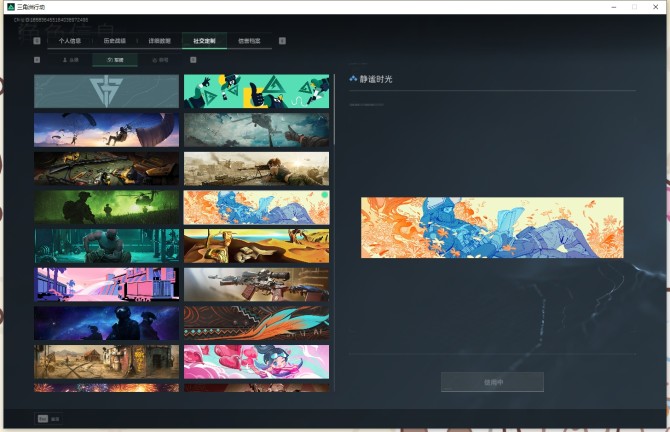Screen dimensions: 670x432
Task: Select the highlighted middle sub-tab
Action: 115,60
